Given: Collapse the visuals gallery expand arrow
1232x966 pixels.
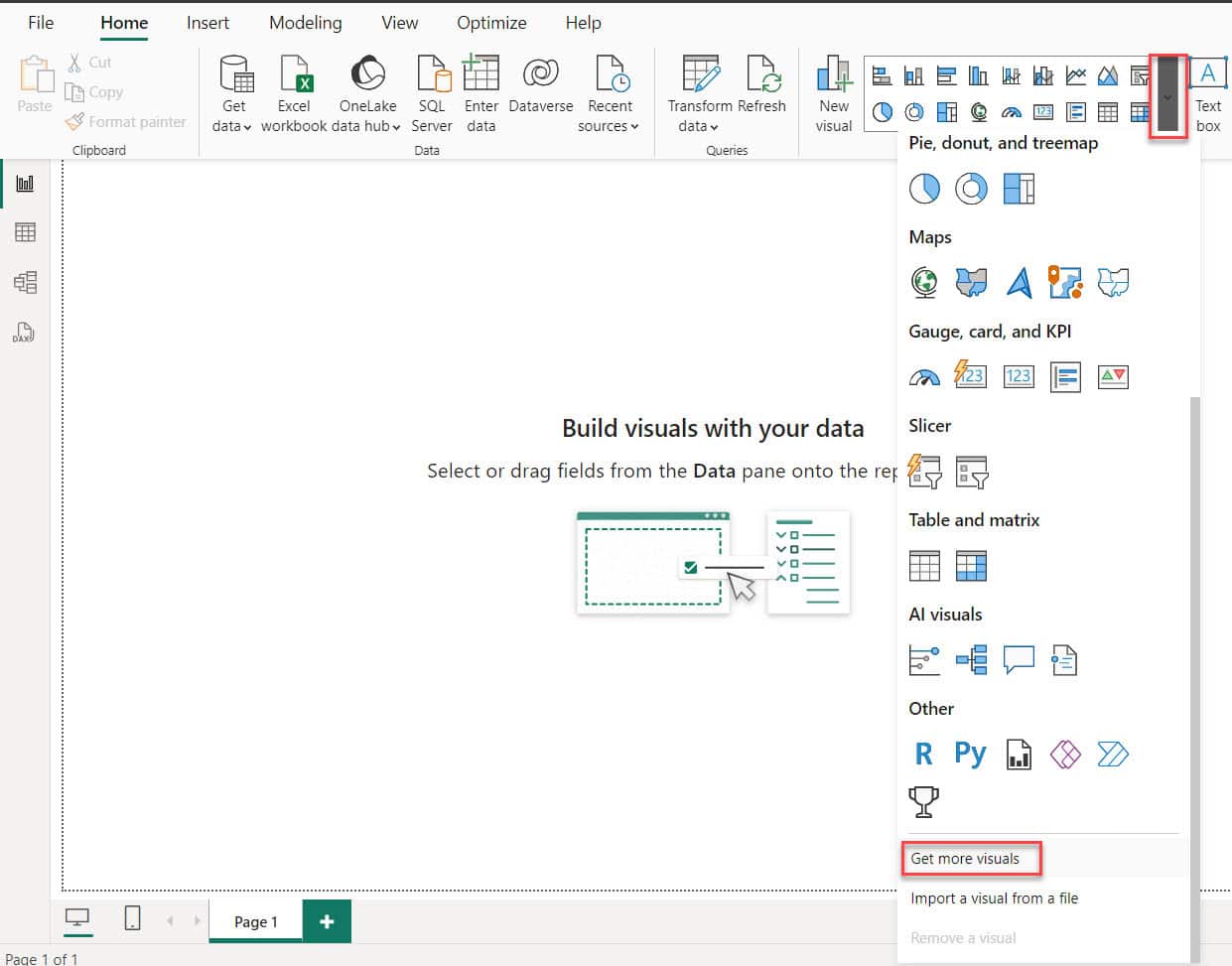Looking at the screenshot, I should [x=1167, y=95].
